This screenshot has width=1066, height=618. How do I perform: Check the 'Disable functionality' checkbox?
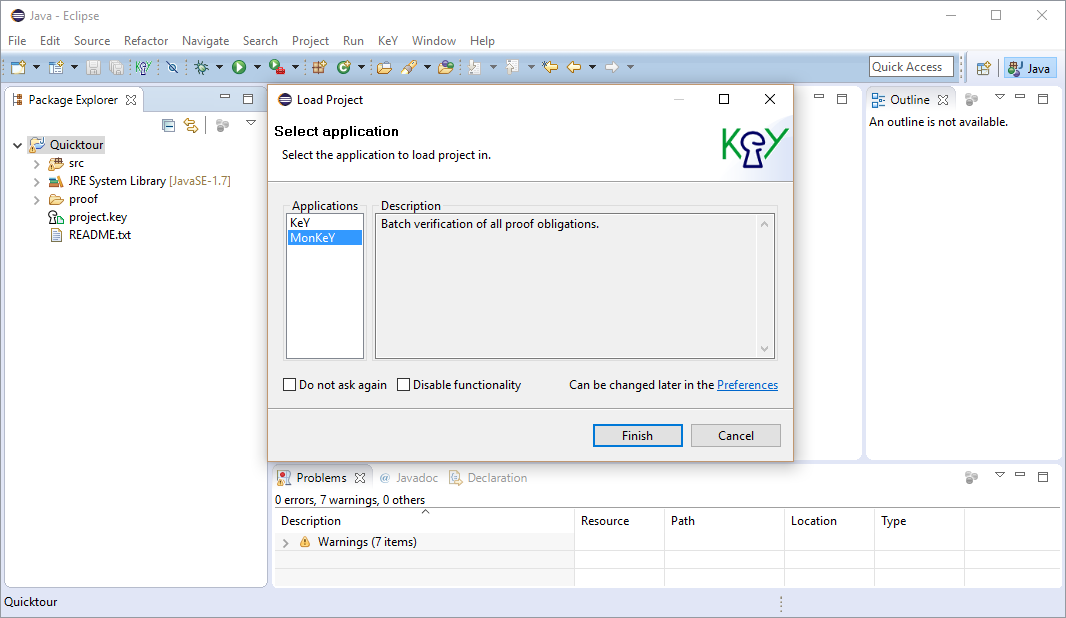(404, 385)
